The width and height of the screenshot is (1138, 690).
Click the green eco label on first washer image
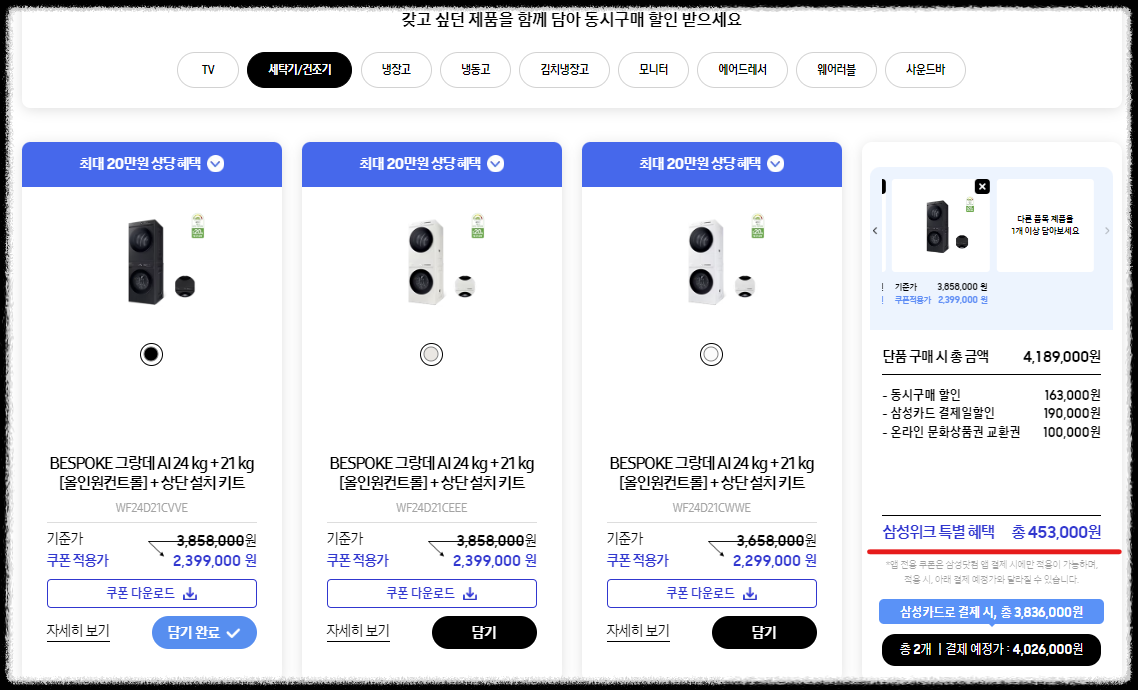pos(199,227)
